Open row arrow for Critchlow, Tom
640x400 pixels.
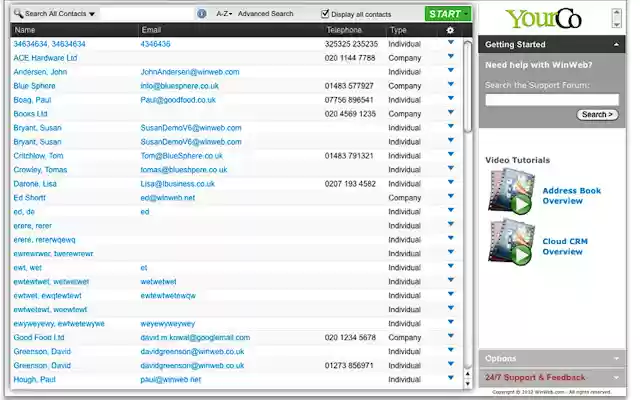click(x=451, y=154)
